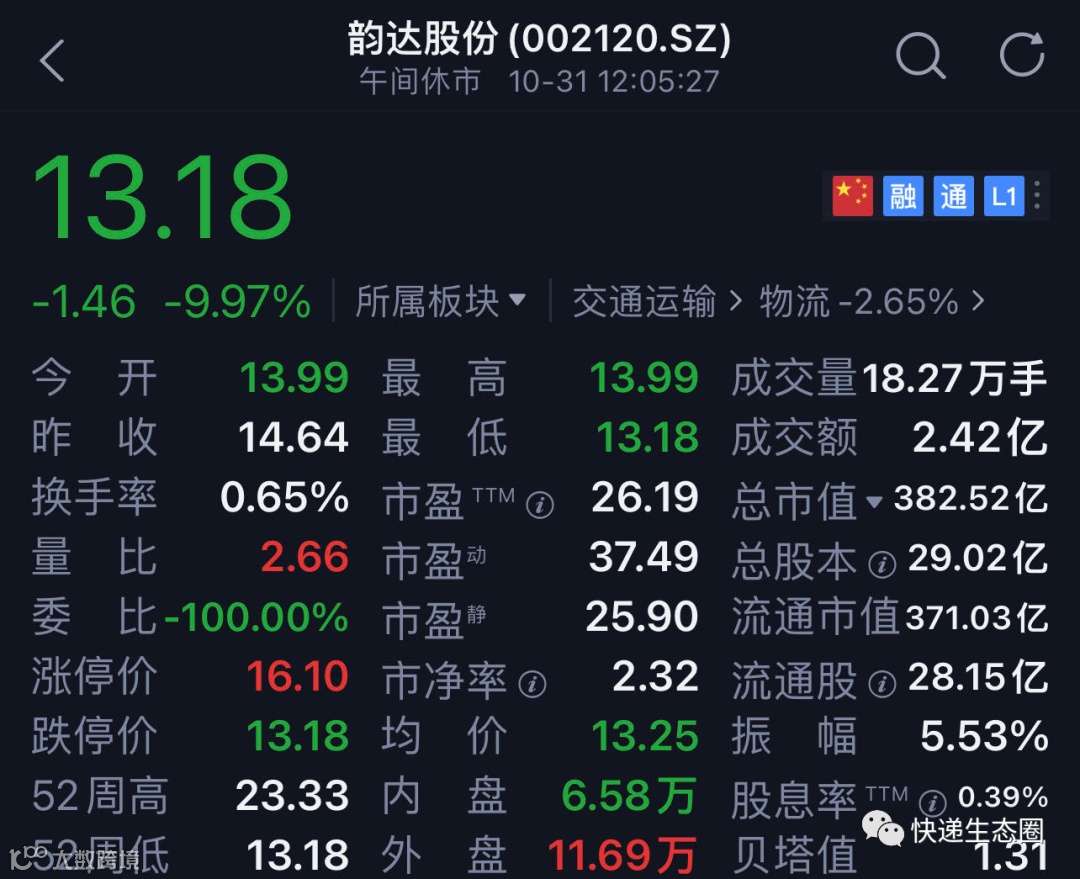Open the 交通运输 sector link
Image resolution: width=1080 pixels, height=879 pixels.
657,302
